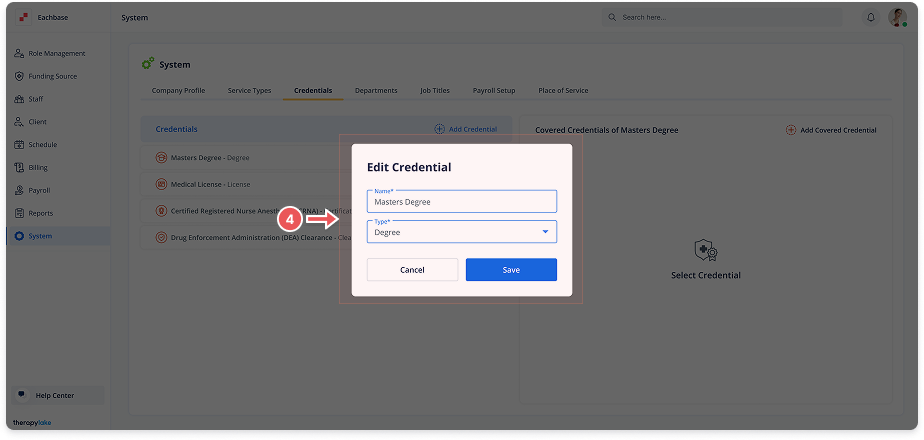Click Save in Edit Credential dialog
Viewport: 924px width, 440px height.
512,270
